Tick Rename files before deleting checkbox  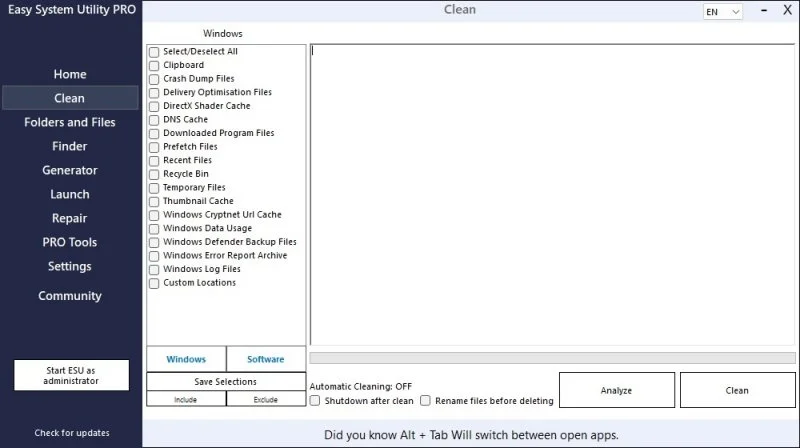tap(426, 401)
